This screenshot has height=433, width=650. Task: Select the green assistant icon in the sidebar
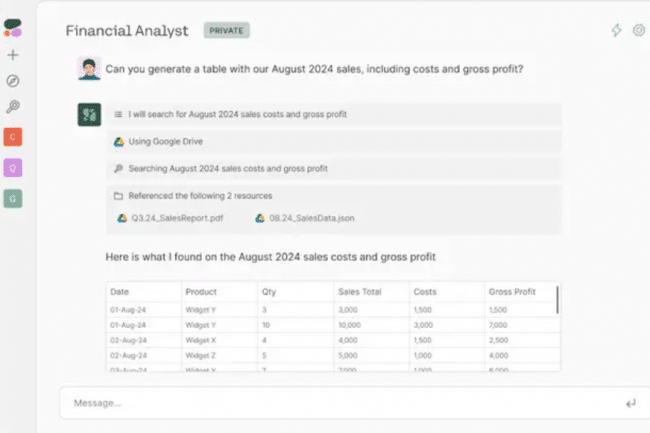point(13,199)
